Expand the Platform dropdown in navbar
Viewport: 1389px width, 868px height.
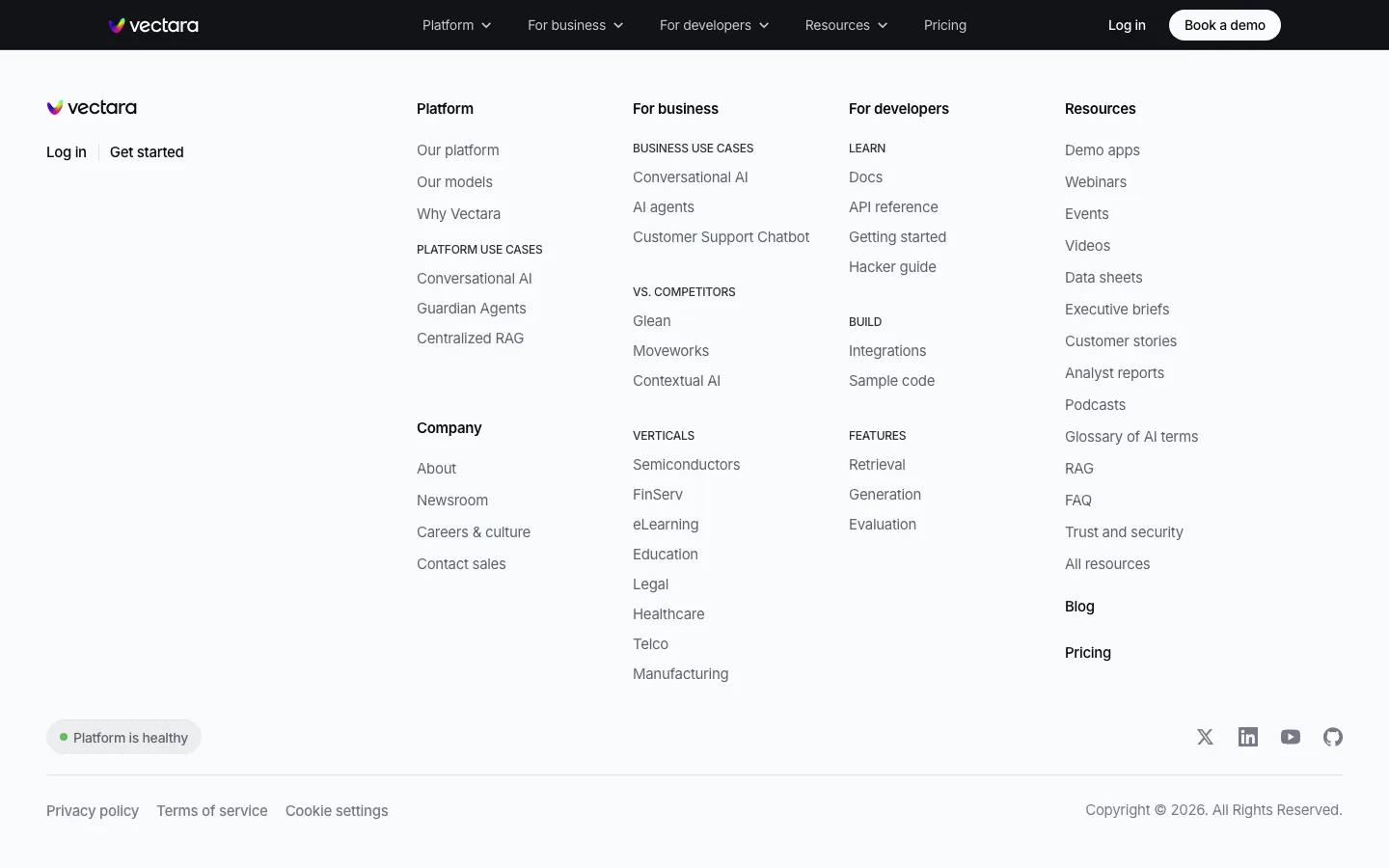coord(457,25)
